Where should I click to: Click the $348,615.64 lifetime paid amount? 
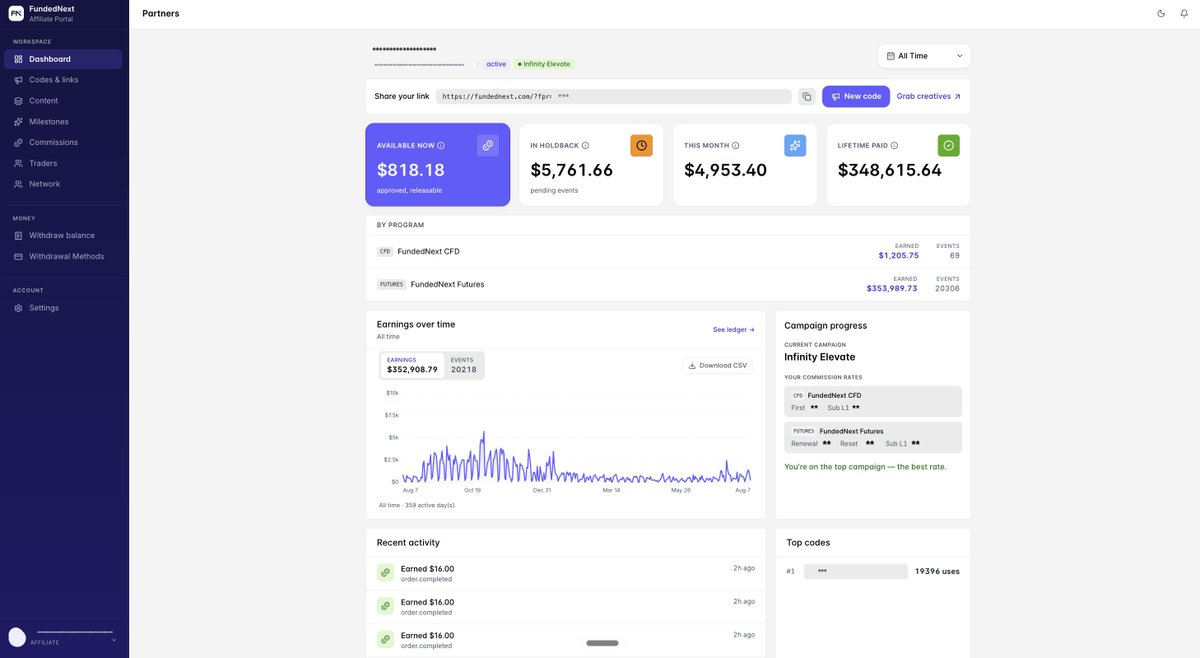click(x=890, y=170)
